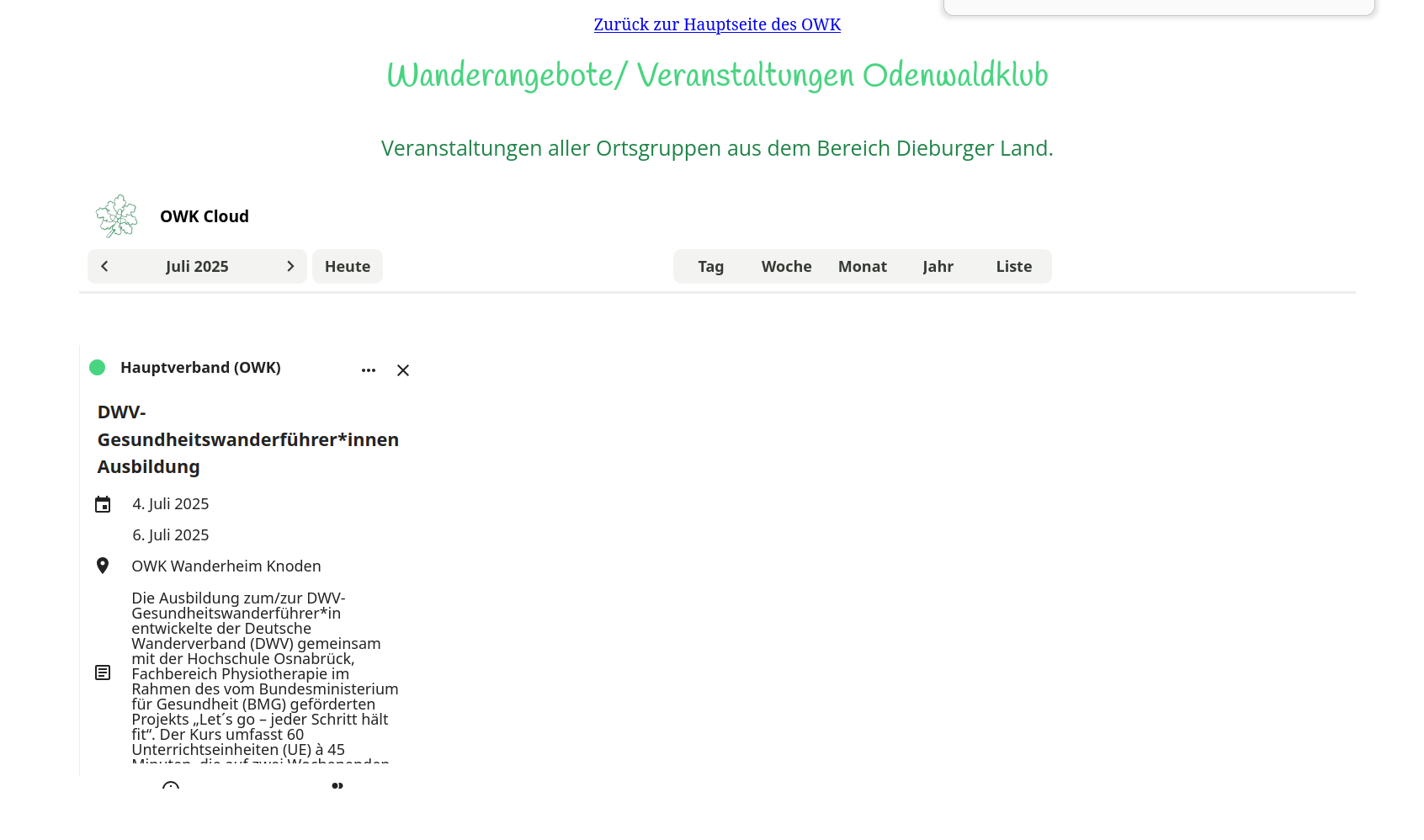1424x840 pixels.
Task: Click start date 4. Juli 2025
Action: pyautogui.click(x=171, y=504)
